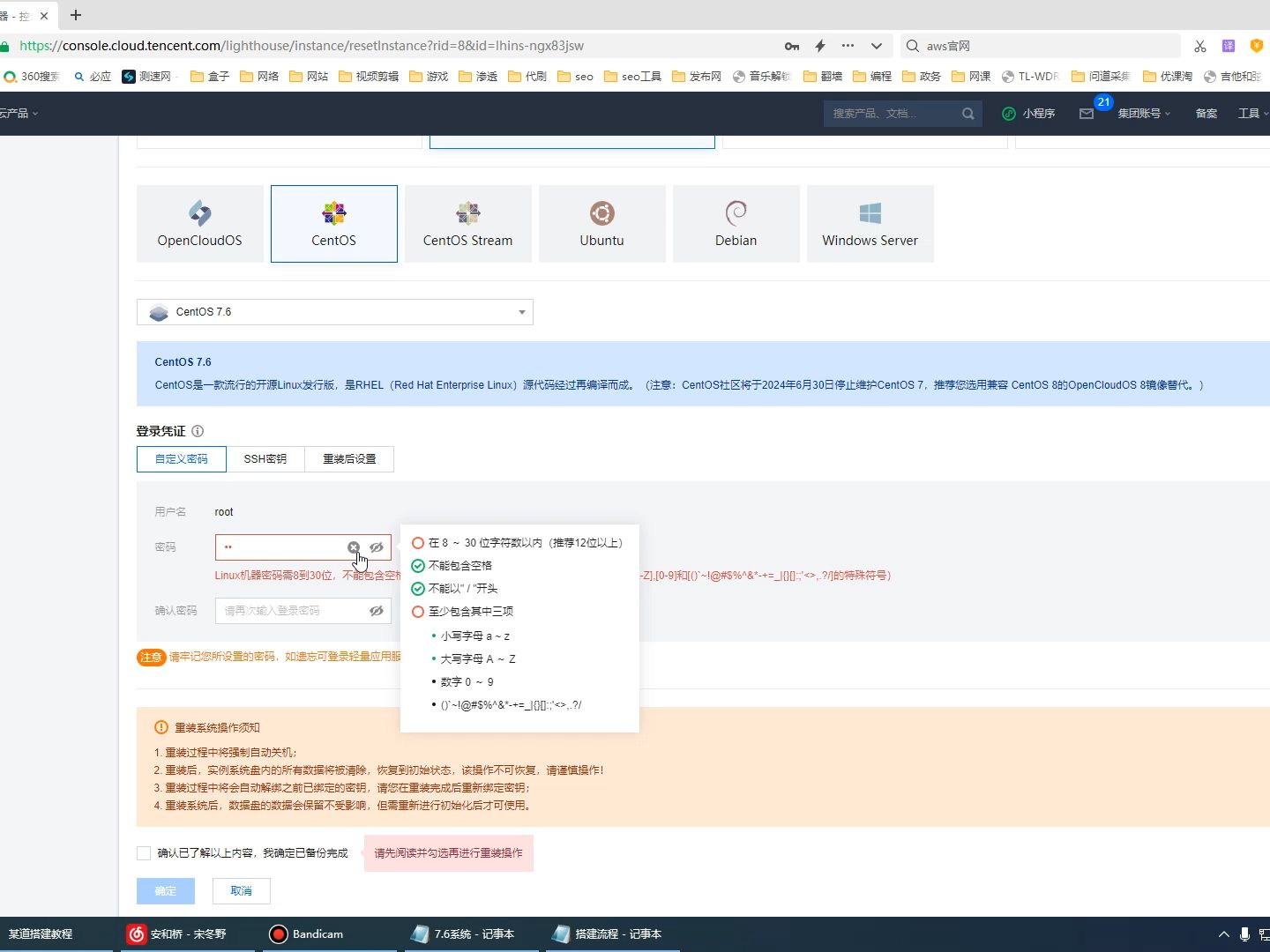Open the 网络 bookmark folder
The width and height of the screenshot is (1270, 952).
pos(259,77)
